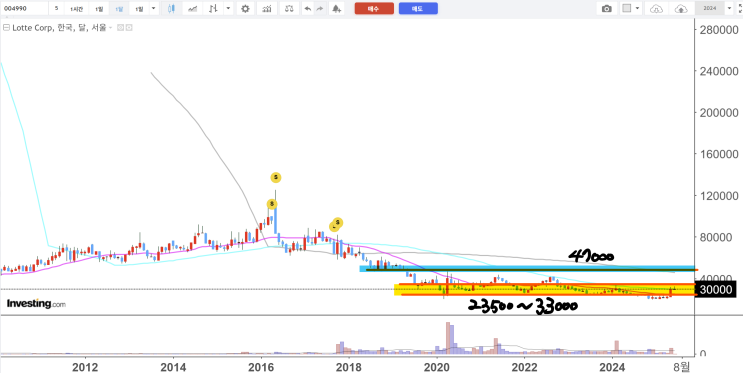The height and width of the screenshot is (373, 743).
Task: Click the 2012 label on time axis
Action: click(85, 366)
